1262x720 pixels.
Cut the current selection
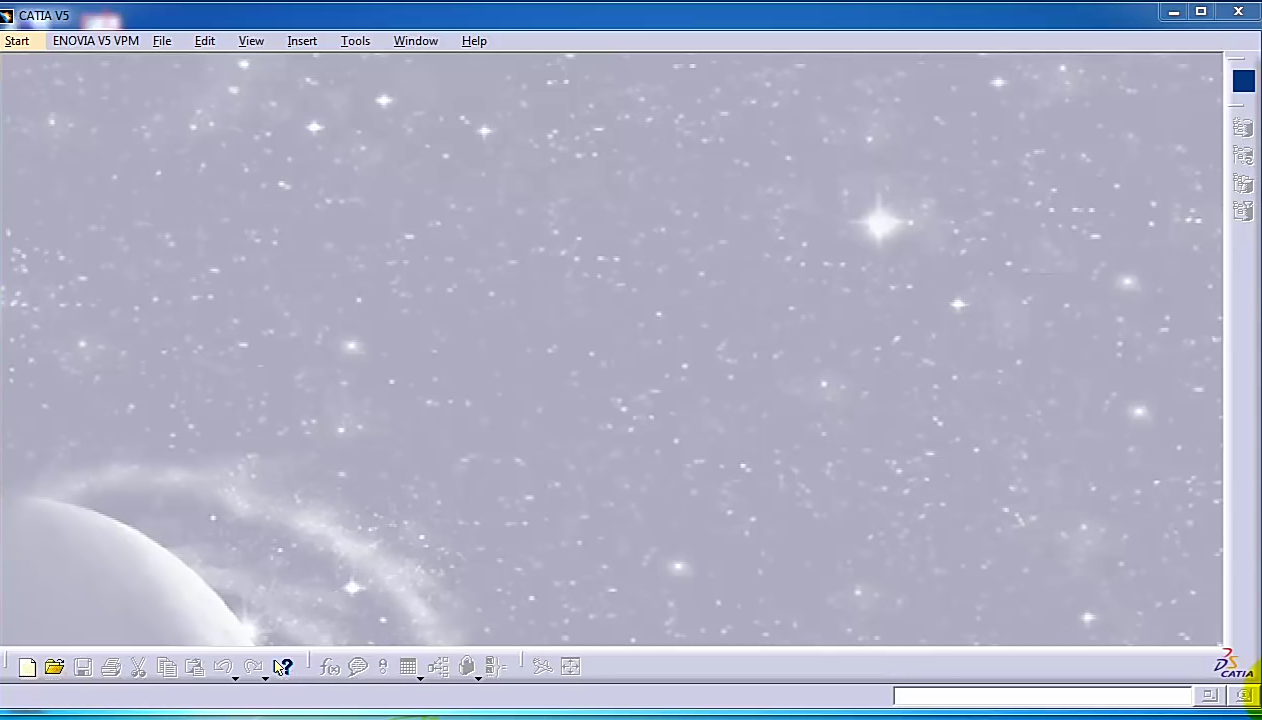coord(139,667)
